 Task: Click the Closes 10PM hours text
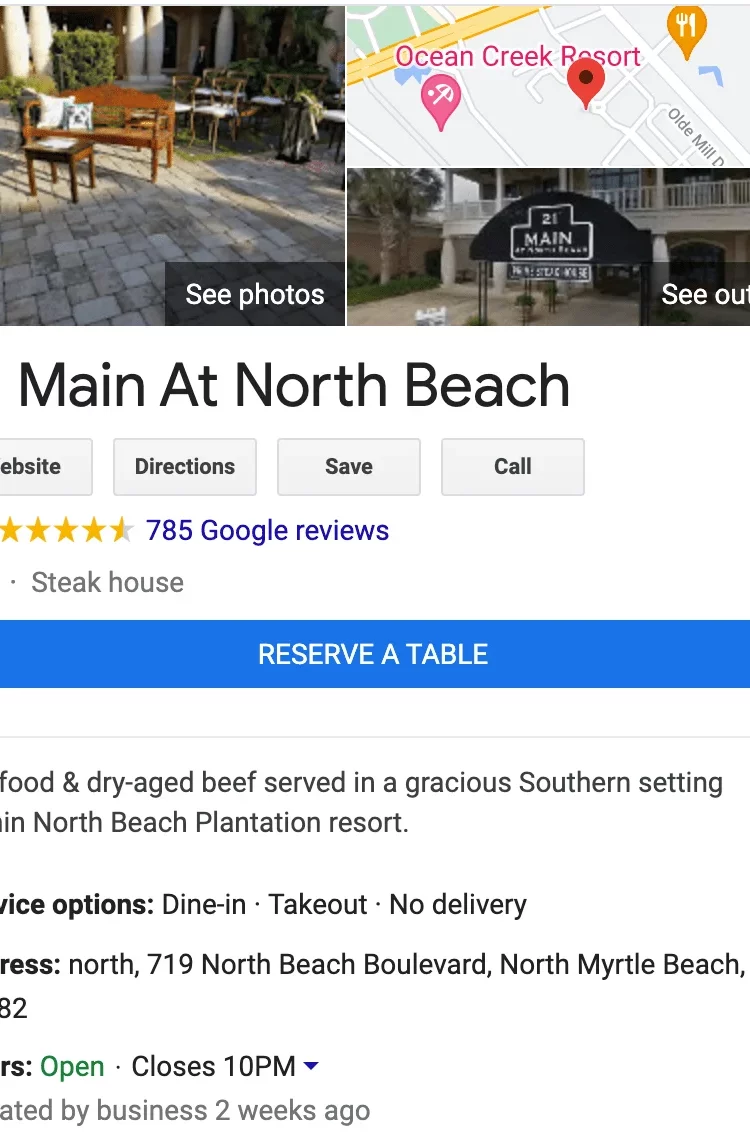pos(213,1066)
